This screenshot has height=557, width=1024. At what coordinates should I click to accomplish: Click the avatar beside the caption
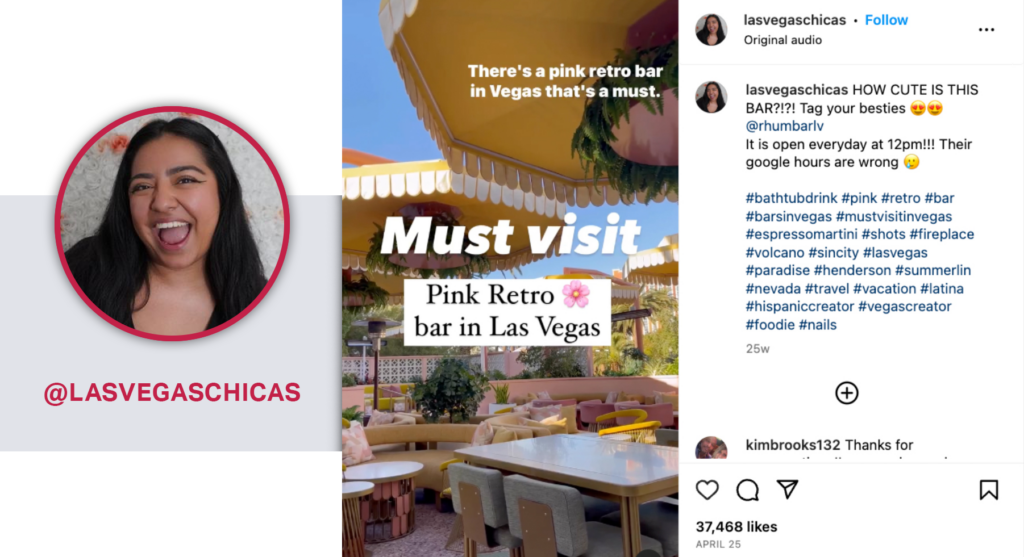[x=711, y=97]
